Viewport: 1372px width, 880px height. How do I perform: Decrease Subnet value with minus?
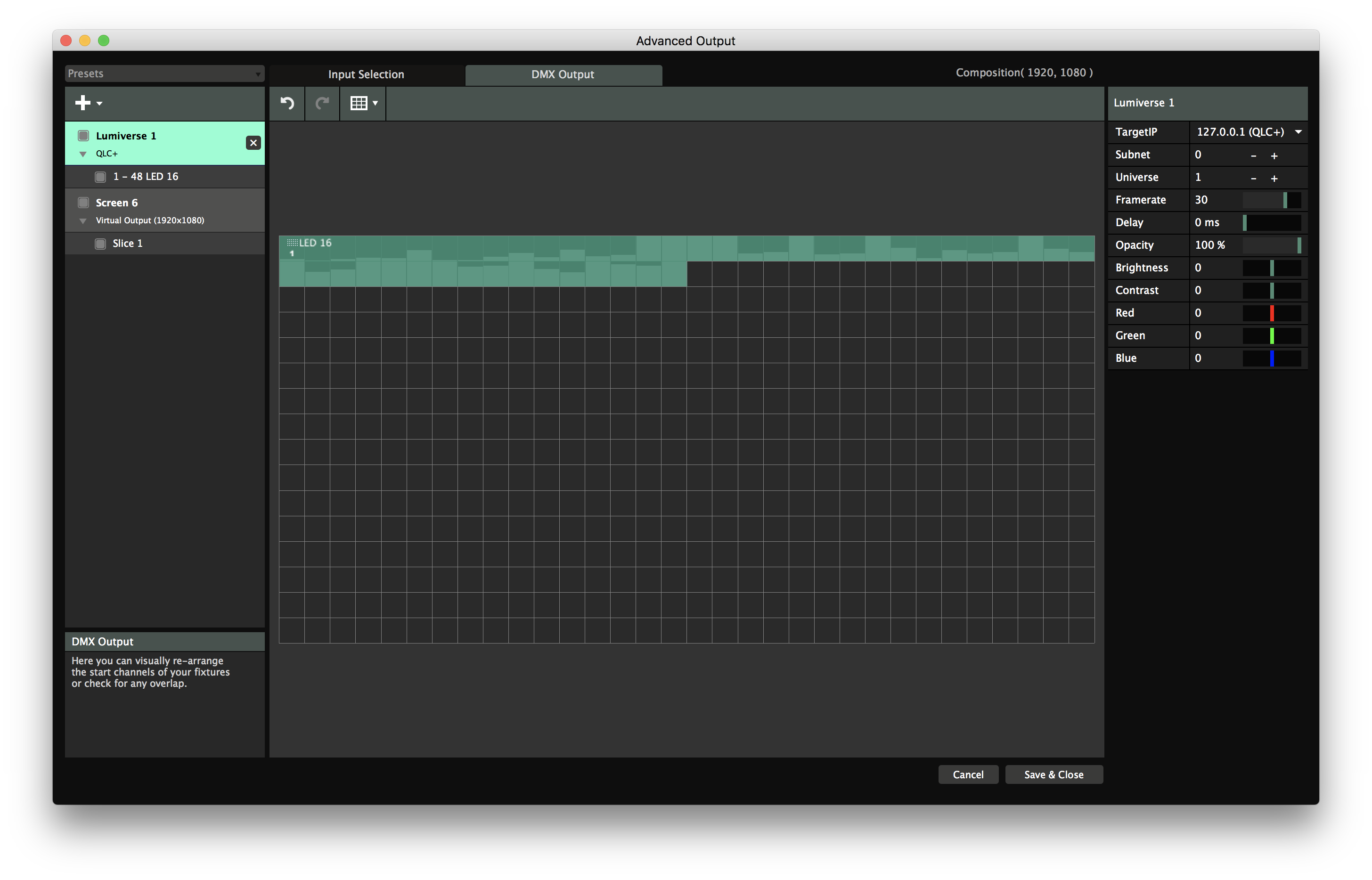(1253, 155)
